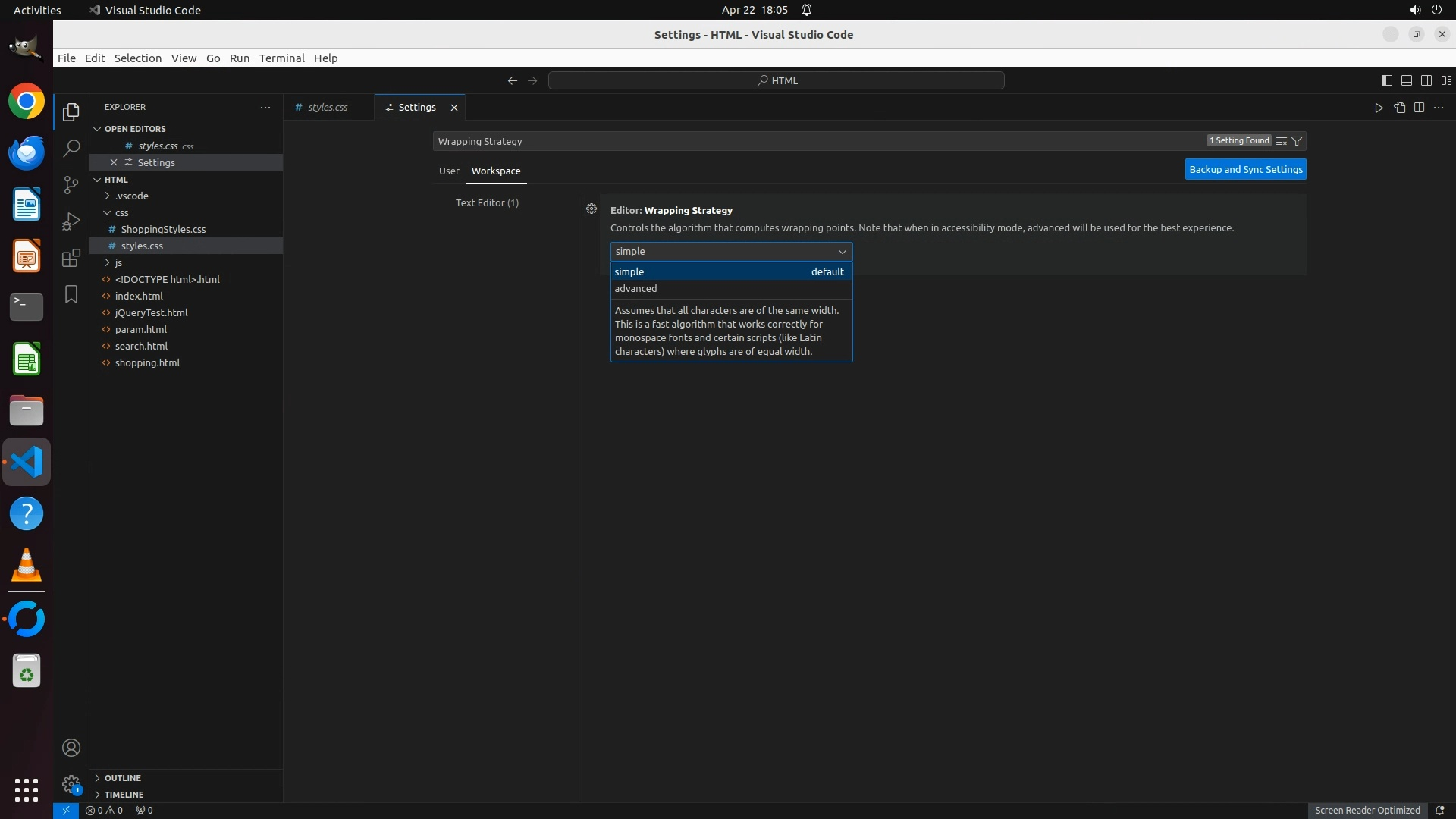This screenshot has height=819, width=1456.
Task: Open the Accounts icon in activity bar
Action: tap(71, 748)
